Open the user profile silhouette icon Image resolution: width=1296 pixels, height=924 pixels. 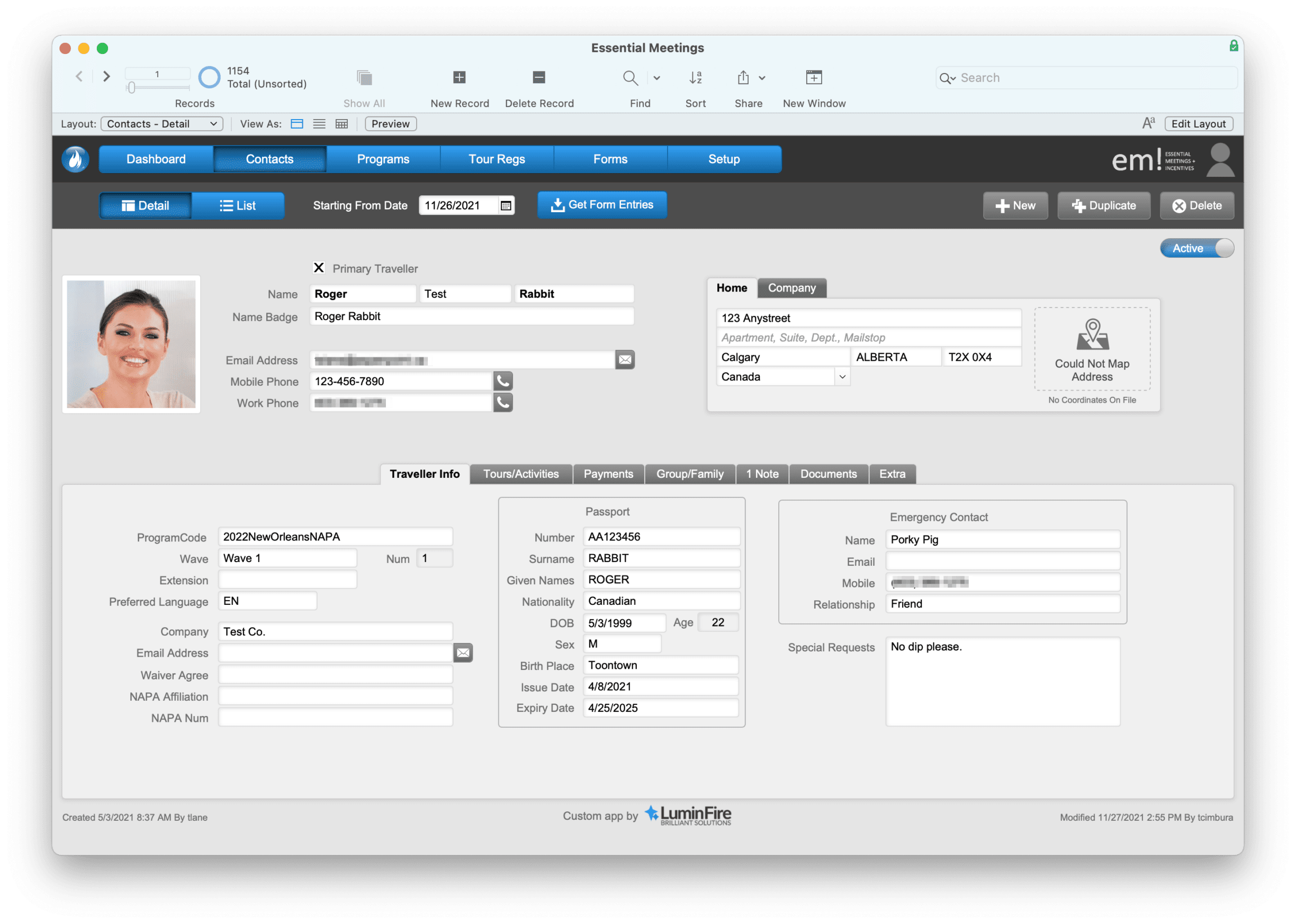click(x=1220, y=160)
